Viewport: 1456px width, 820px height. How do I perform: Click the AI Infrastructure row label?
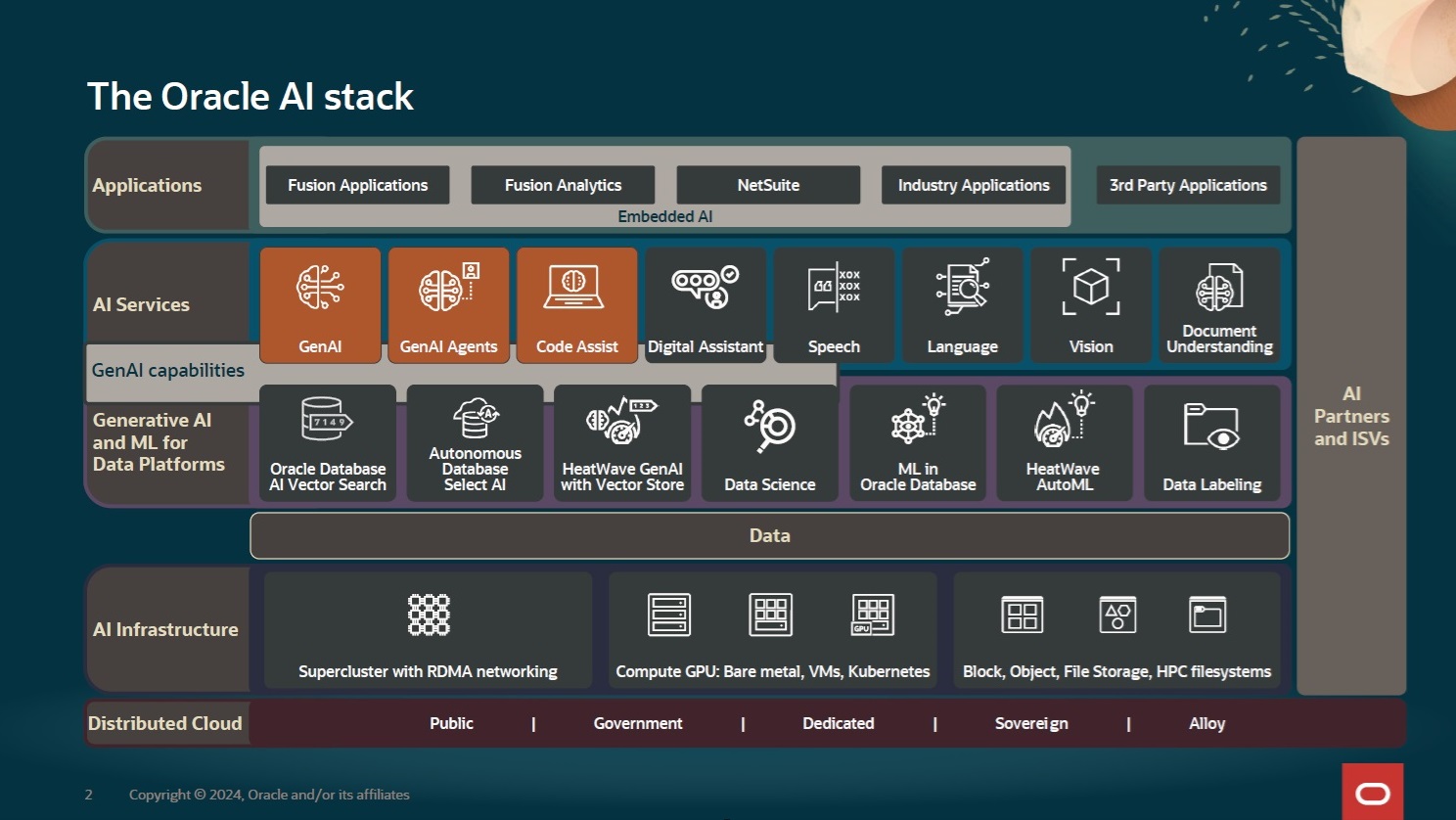click(x=165, y=629)
